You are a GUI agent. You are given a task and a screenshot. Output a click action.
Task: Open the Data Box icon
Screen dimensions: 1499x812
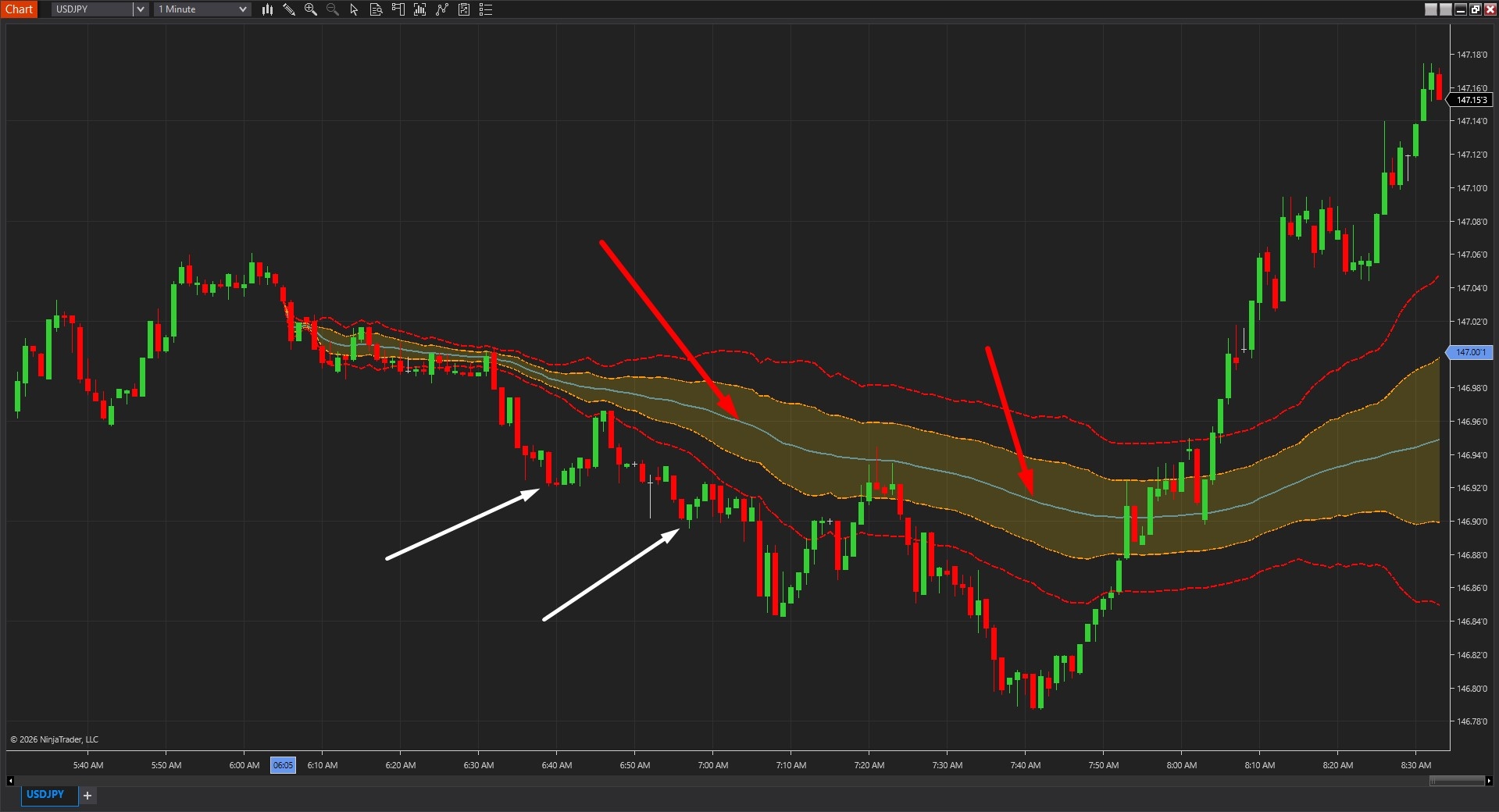coord(376,9)
